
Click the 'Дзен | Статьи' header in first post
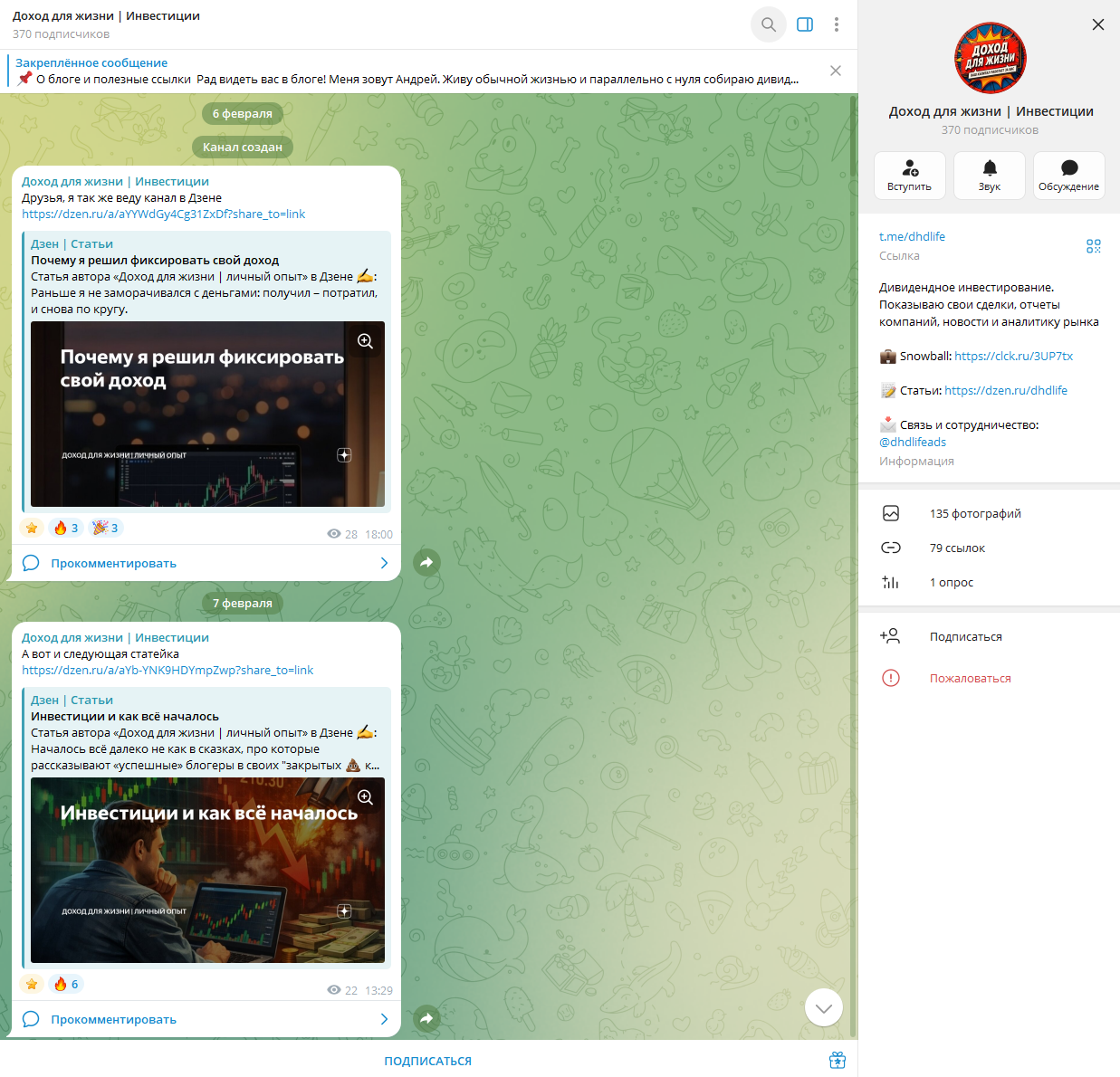72,244
